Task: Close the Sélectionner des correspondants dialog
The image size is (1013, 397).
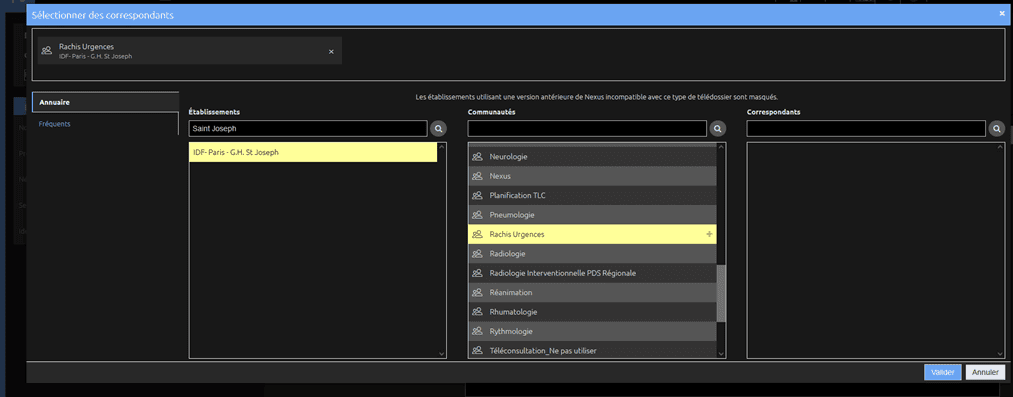Action: click(x=1002, y=14)
